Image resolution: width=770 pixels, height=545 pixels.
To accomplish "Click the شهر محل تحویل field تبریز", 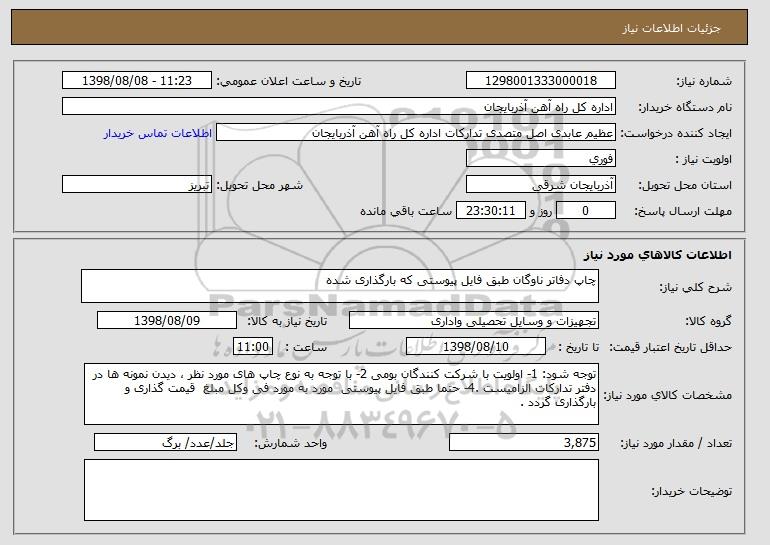I will click(x=137, y=185).
